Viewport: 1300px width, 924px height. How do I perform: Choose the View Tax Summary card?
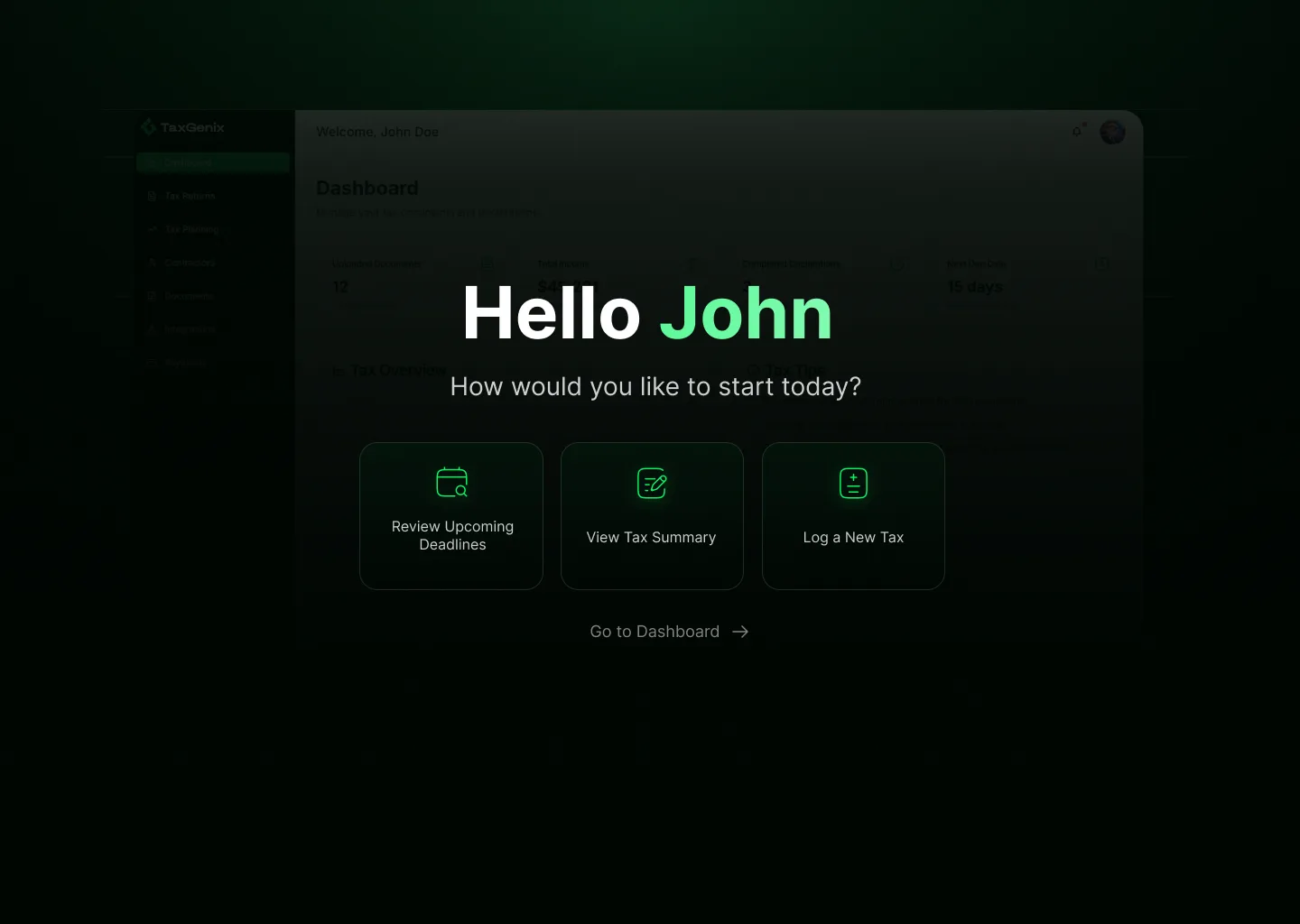point(652,516)
